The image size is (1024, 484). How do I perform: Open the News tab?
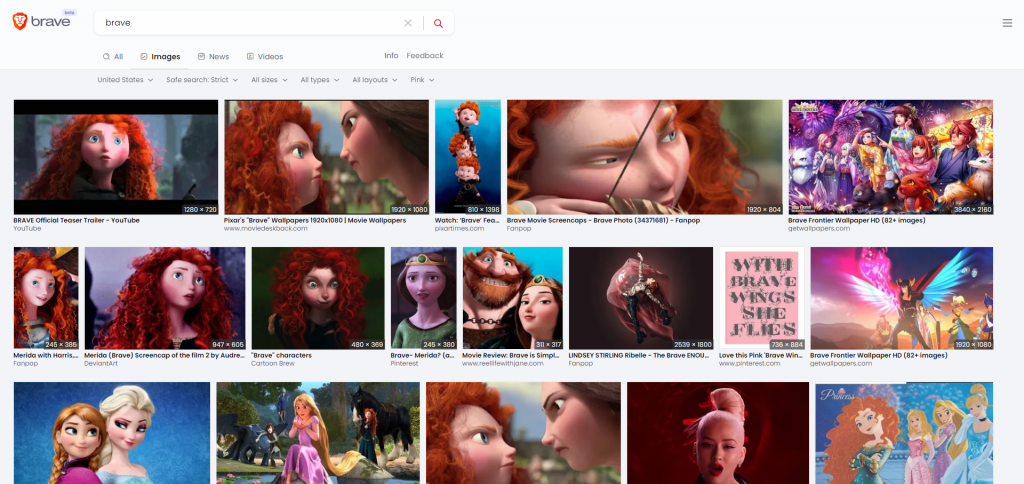(x=213, y=57)
